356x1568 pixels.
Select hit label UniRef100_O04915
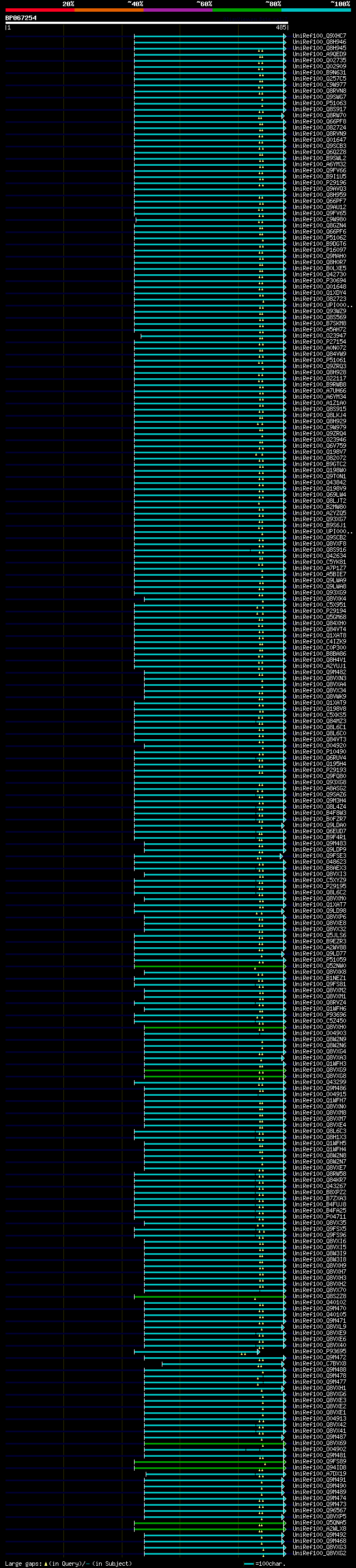tap(319, 1095)
